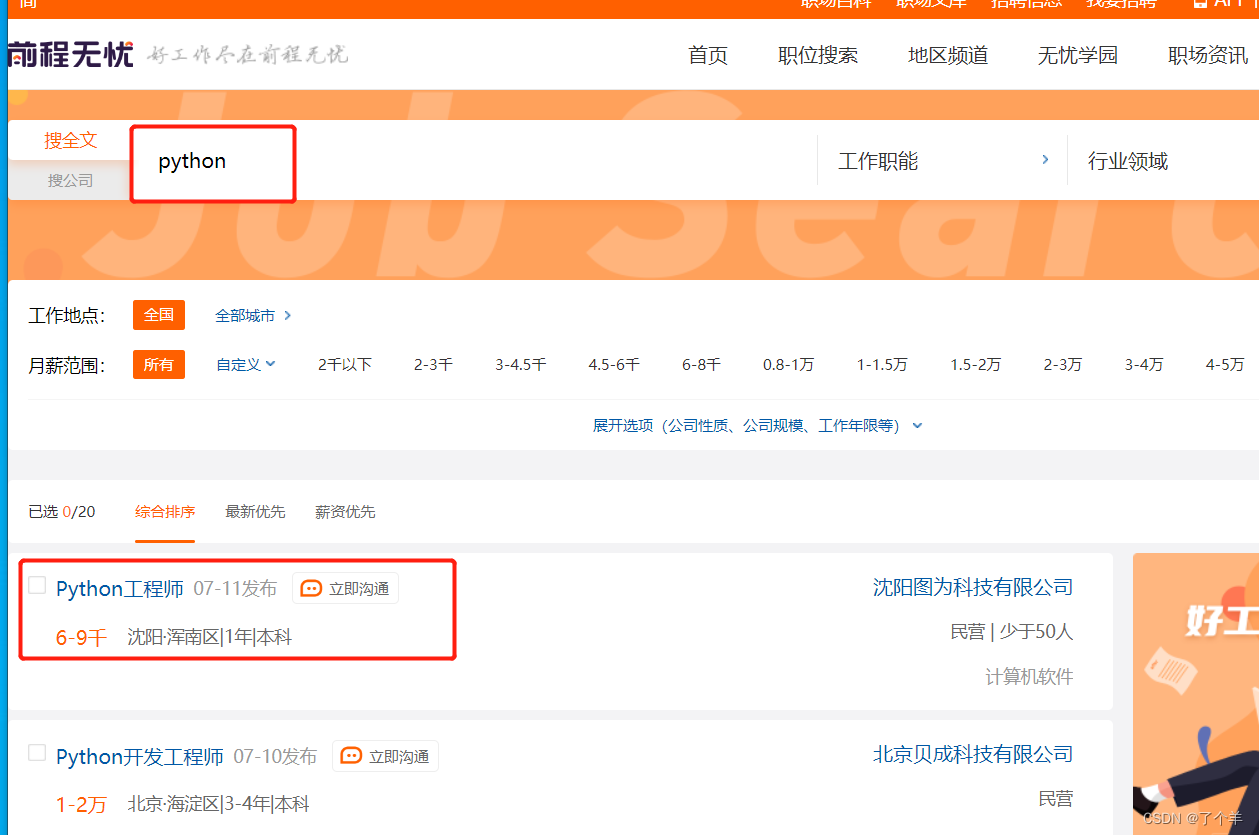
Task: Select the 全国 work location button
Action: 159,315
